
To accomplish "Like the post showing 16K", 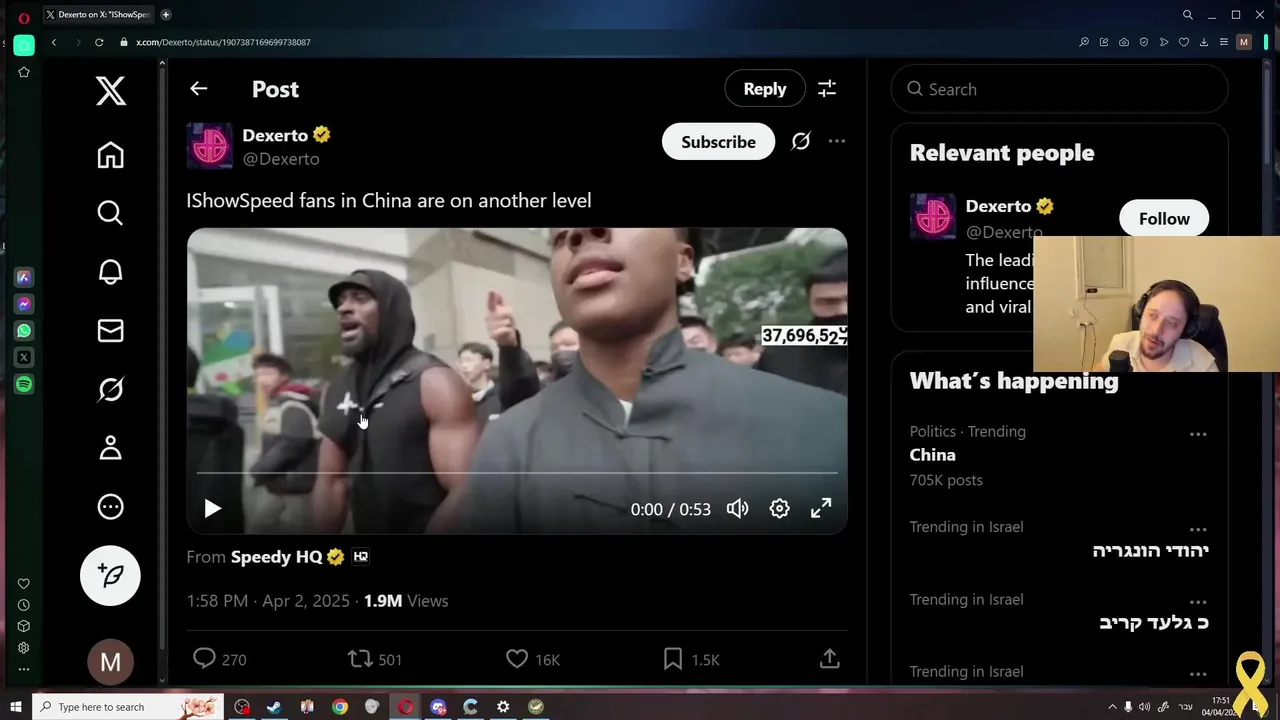I will pyautogui.click(x=532, y=659).
